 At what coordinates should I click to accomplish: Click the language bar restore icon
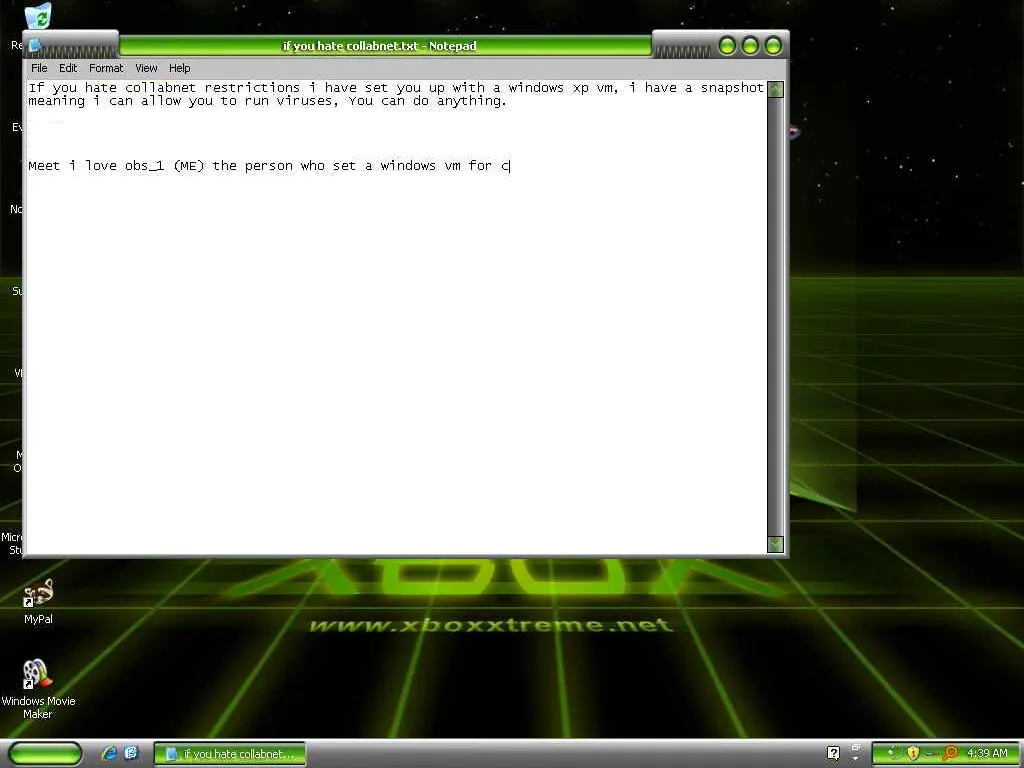pos(856,748)
